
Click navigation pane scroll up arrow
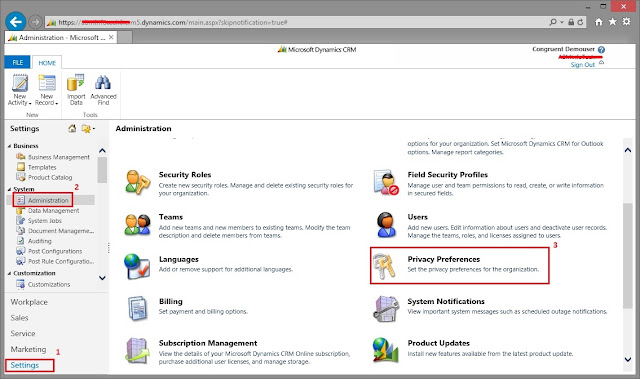pos(102,151)
